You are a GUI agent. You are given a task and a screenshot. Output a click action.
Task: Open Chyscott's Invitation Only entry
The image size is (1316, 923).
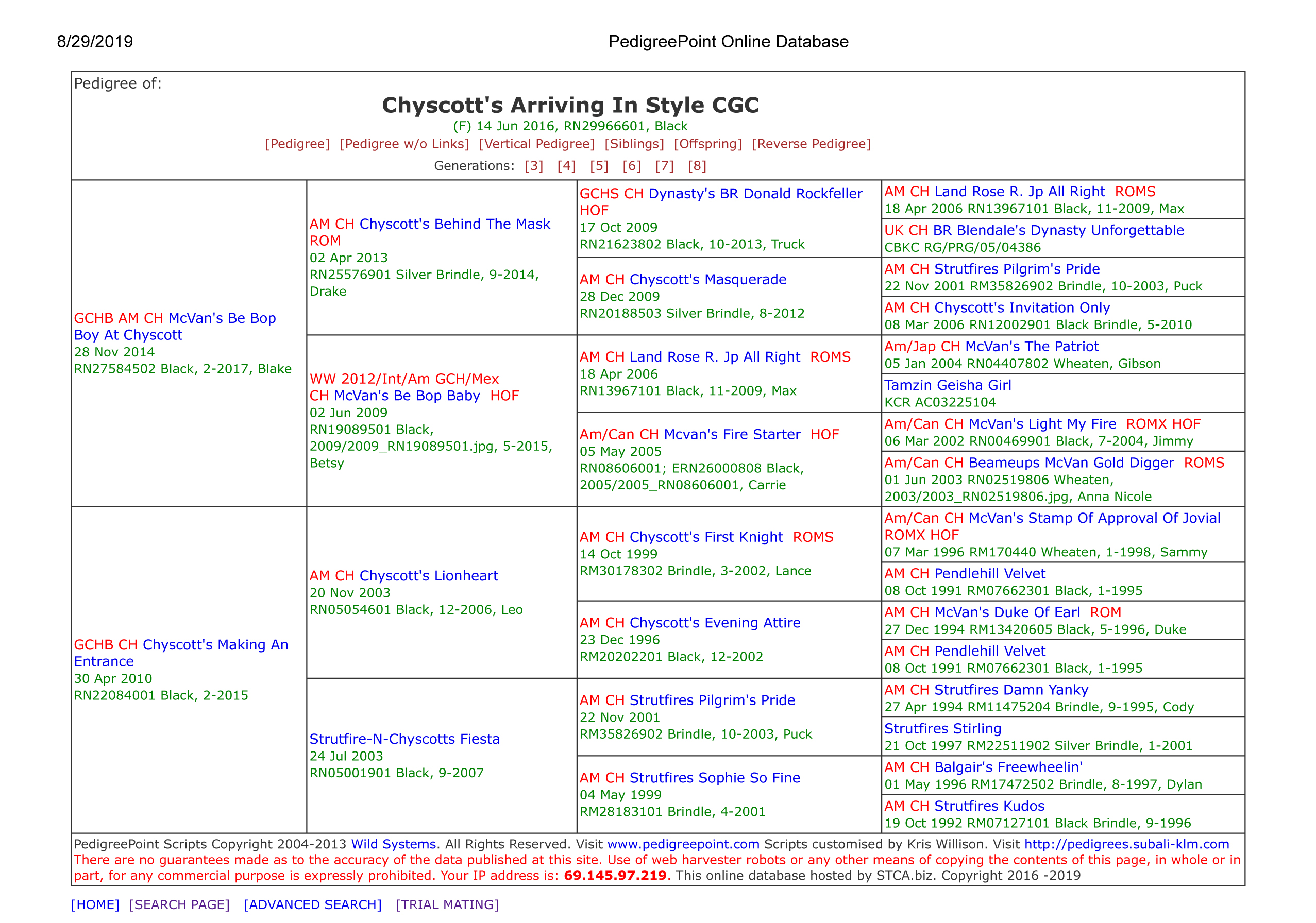coord(1022,307)
